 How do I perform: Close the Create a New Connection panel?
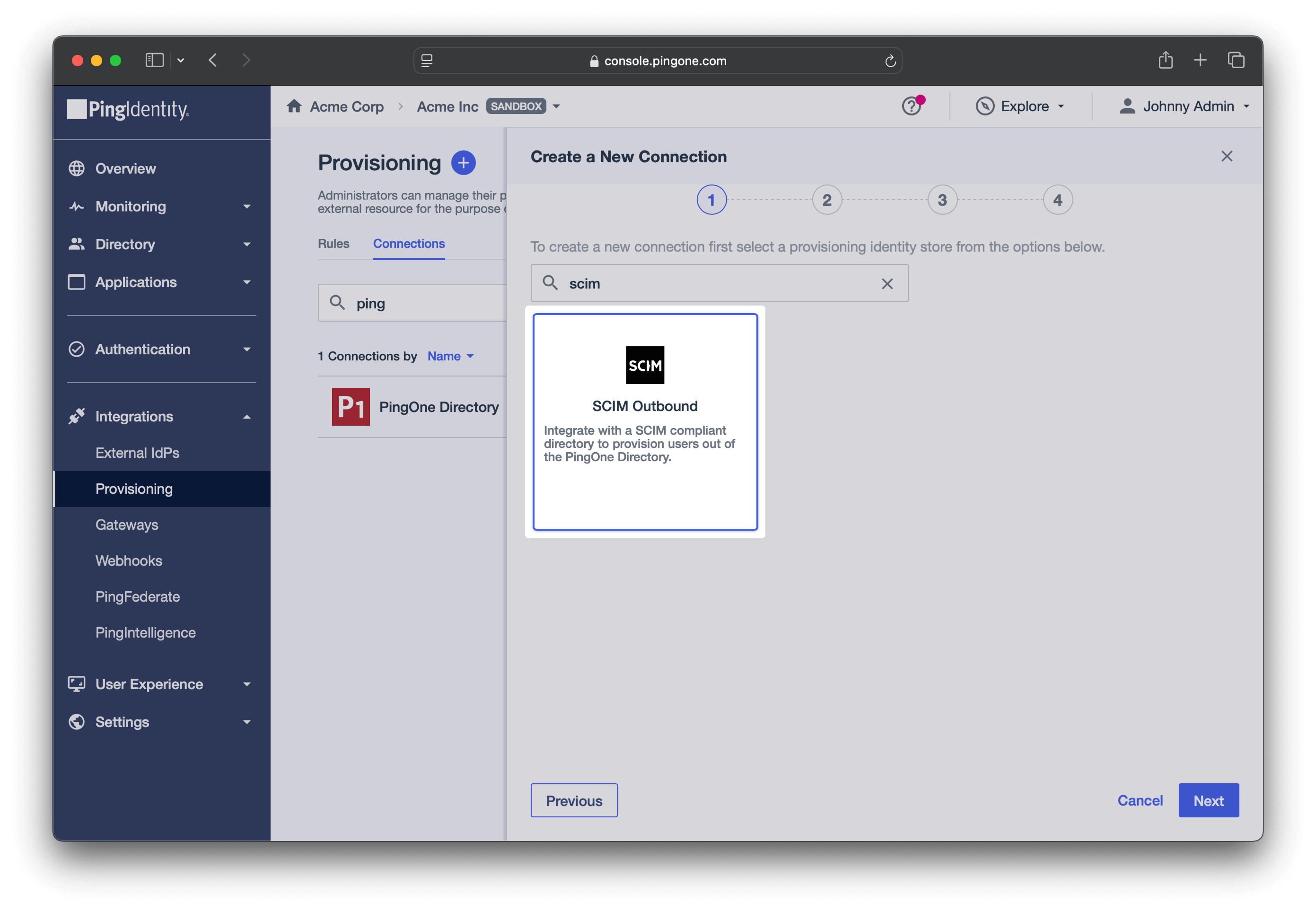tap(1227, 157)
